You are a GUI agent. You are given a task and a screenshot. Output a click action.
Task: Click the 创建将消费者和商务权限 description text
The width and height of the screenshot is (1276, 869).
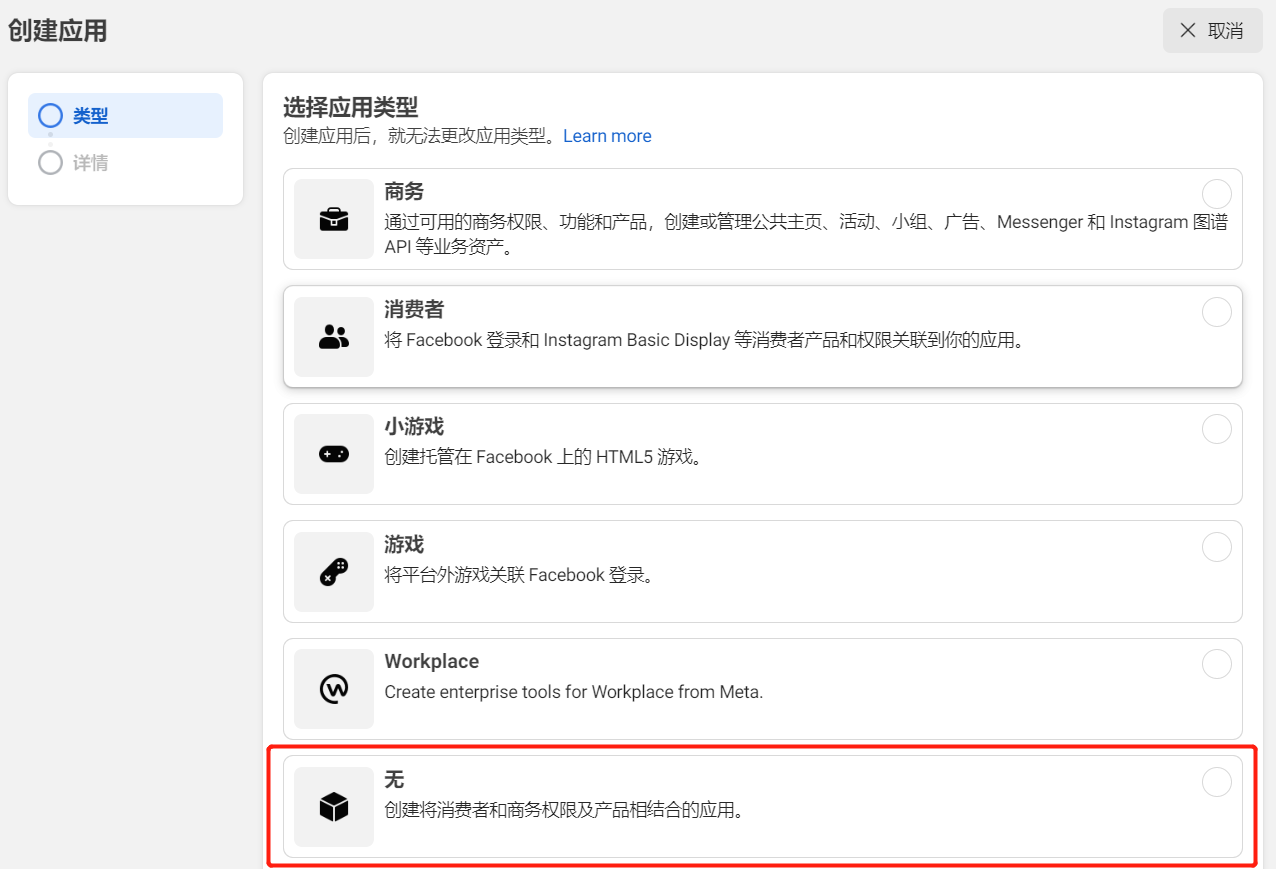[565, 810]
